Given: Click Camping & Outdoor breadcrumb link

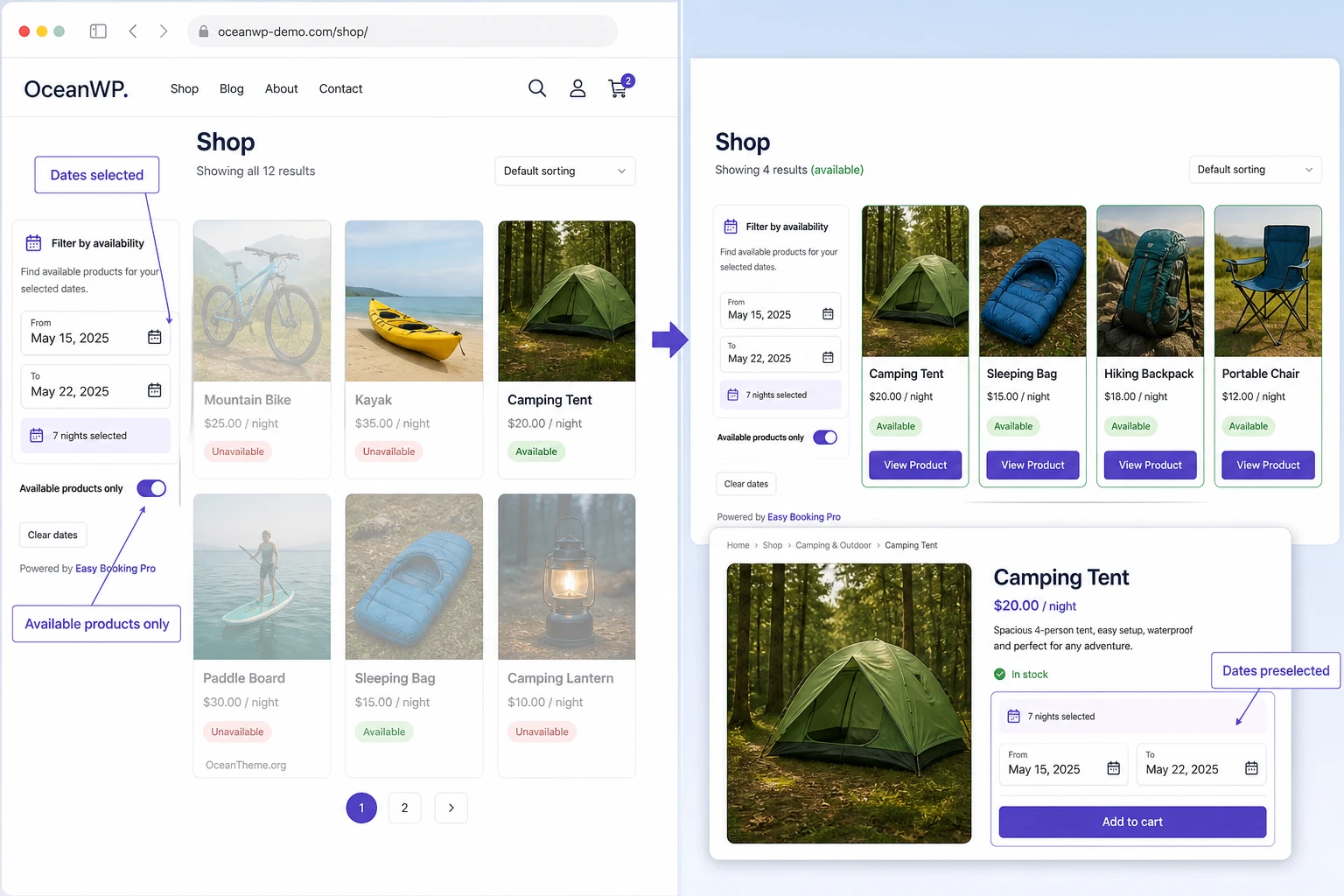Looking at the screenshot, I should [833, 545].
